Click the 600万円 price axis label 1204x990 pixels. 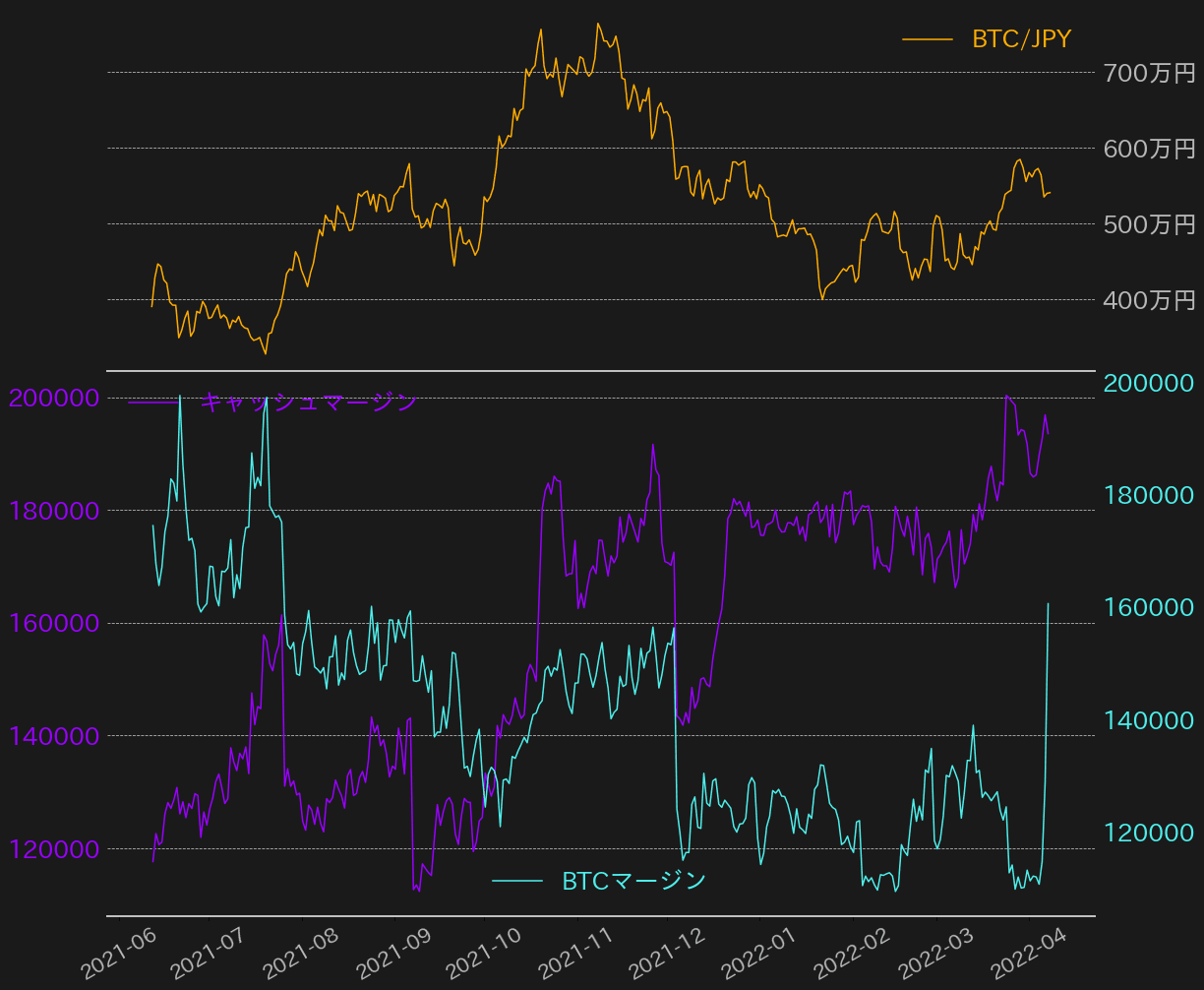pyautogui.click(x=1149, y=149)
